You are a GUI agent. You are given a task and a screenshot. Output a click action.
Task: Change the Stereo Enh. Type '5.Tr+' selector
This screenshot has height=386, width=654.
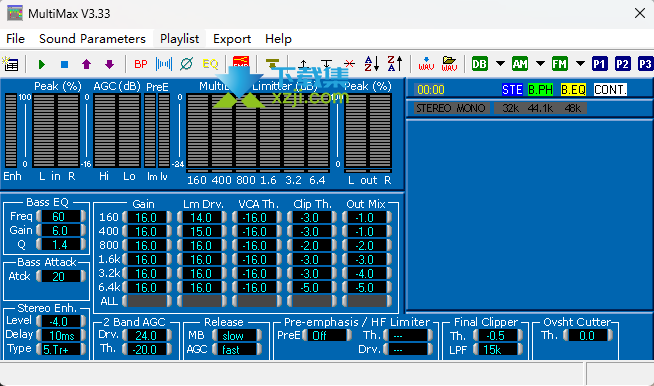point(61,349)
